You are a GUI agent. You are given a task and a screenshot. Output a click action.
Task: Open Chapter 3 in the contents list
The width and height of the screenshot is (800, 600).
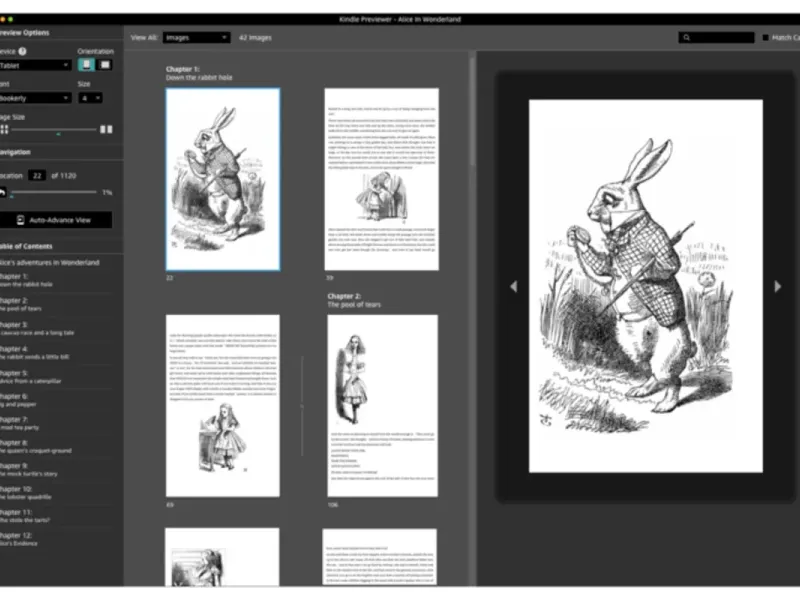coord(37,329)
